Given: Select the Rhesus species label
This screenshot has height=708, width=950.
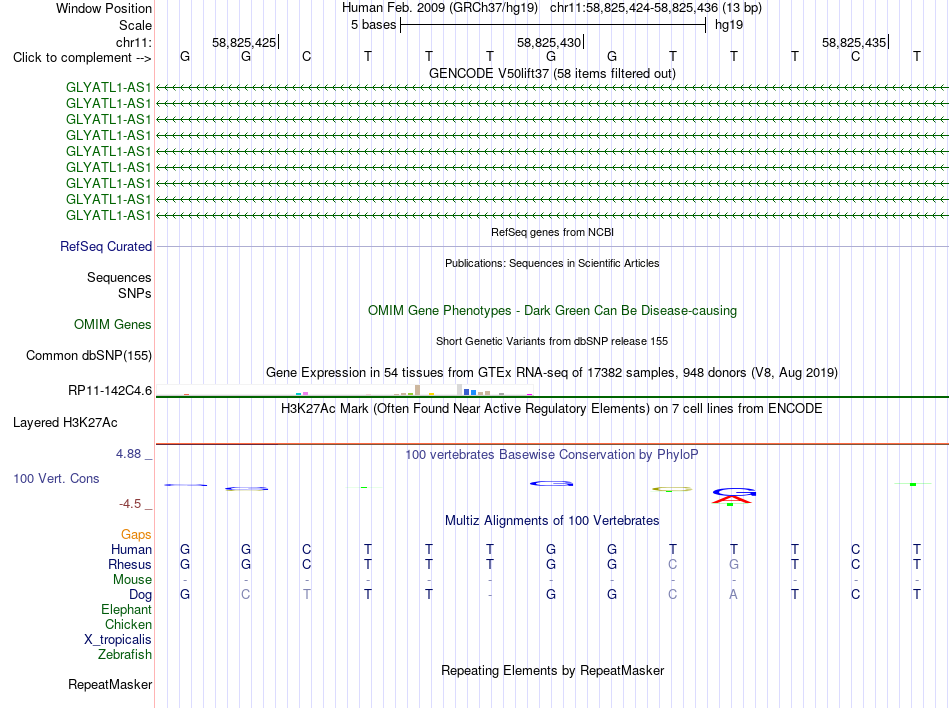Looking at the screenshot, I should click(x=130, y=564).
